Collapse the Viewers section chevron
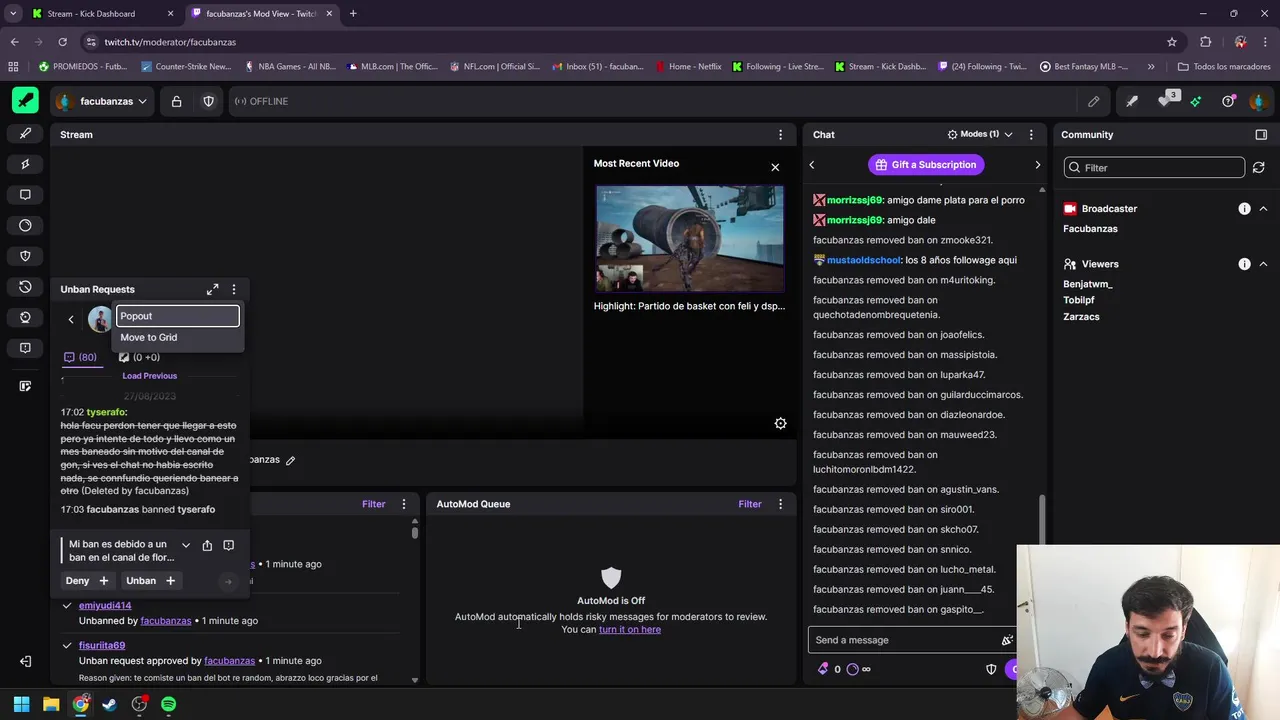Screen dimensions: 1280x720 [1263, 264]
